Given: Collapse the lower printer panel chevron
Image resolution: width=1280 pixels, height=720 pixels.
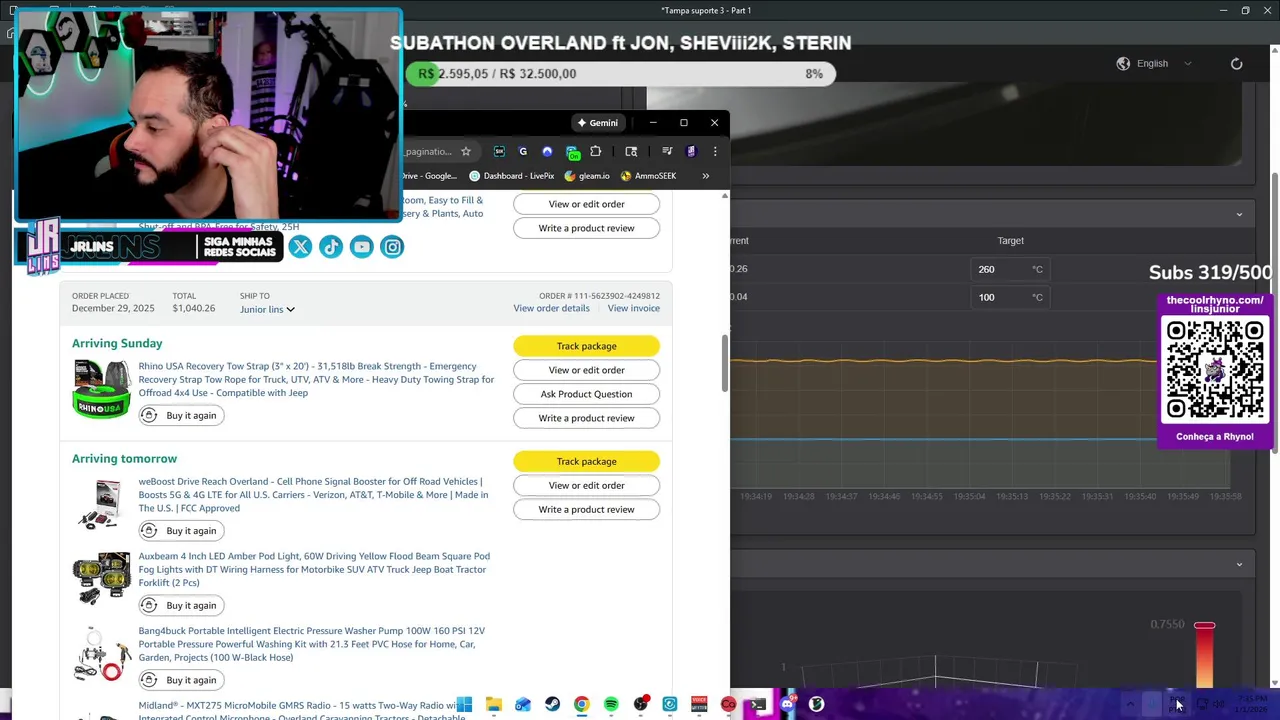Looking at the screenshot, I should [1239, 565].
